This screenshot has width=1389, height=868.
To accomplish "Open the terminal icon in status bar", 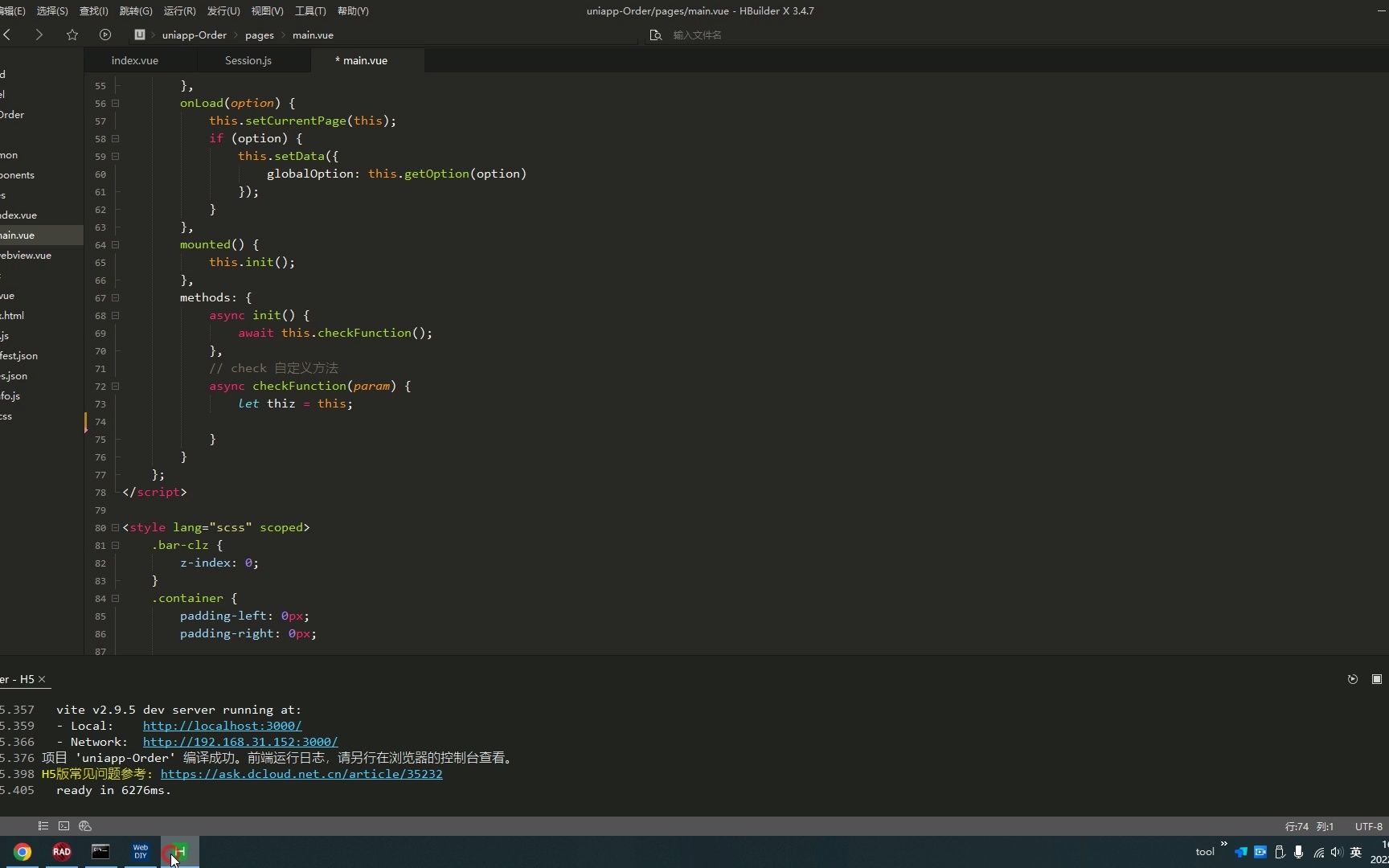I will tap(64, 825).
